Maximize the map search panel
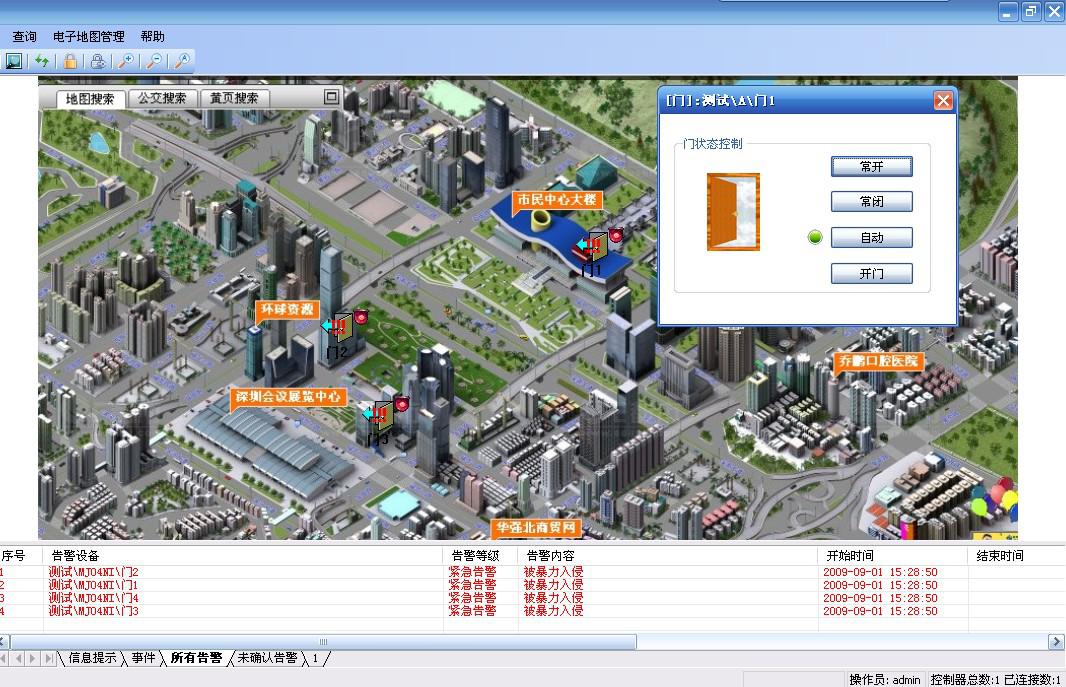1066x687 pixels. coord(331,97)
